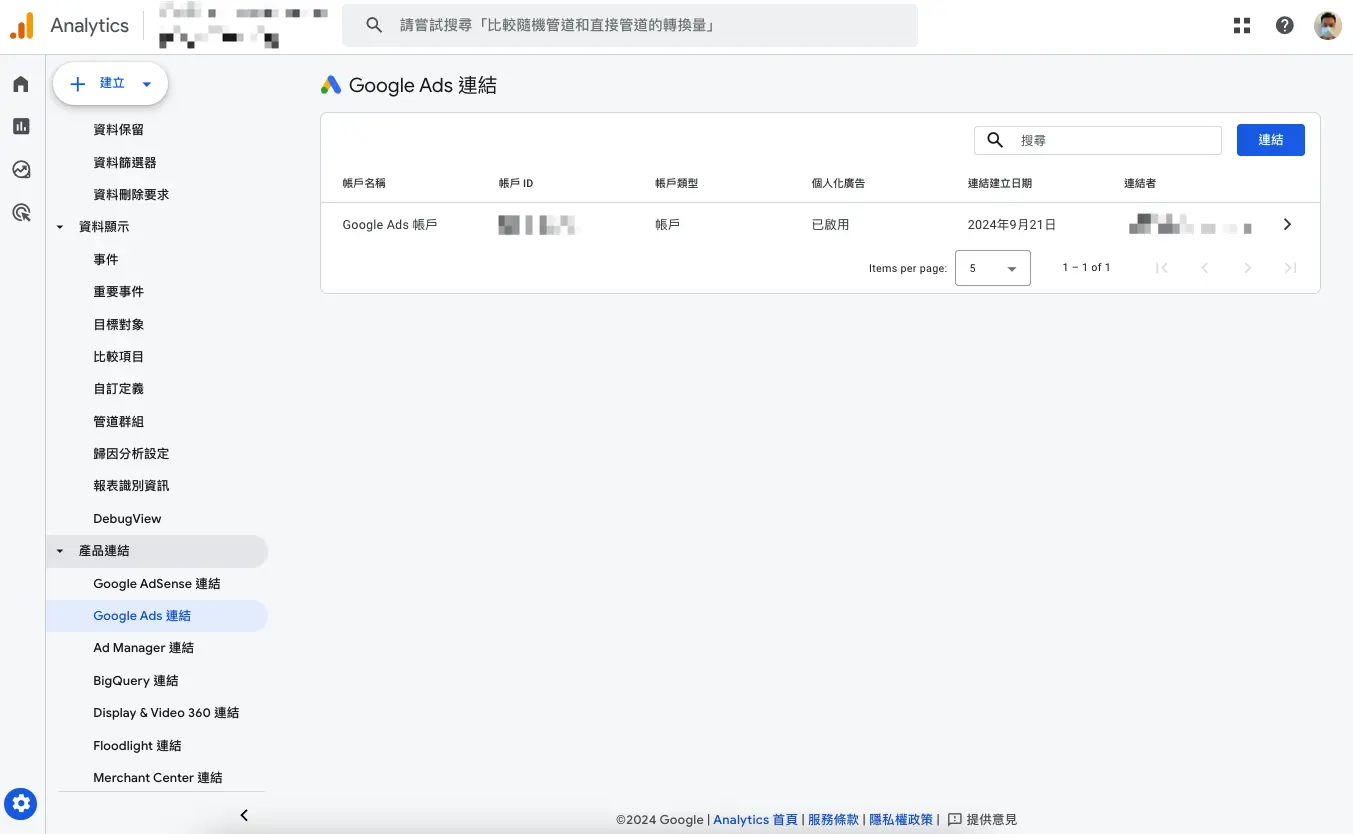The width and height of the screenshot is (1353, 834).
Task: Select 管道群組 in the sidebar
Action: tap(118, 422)
